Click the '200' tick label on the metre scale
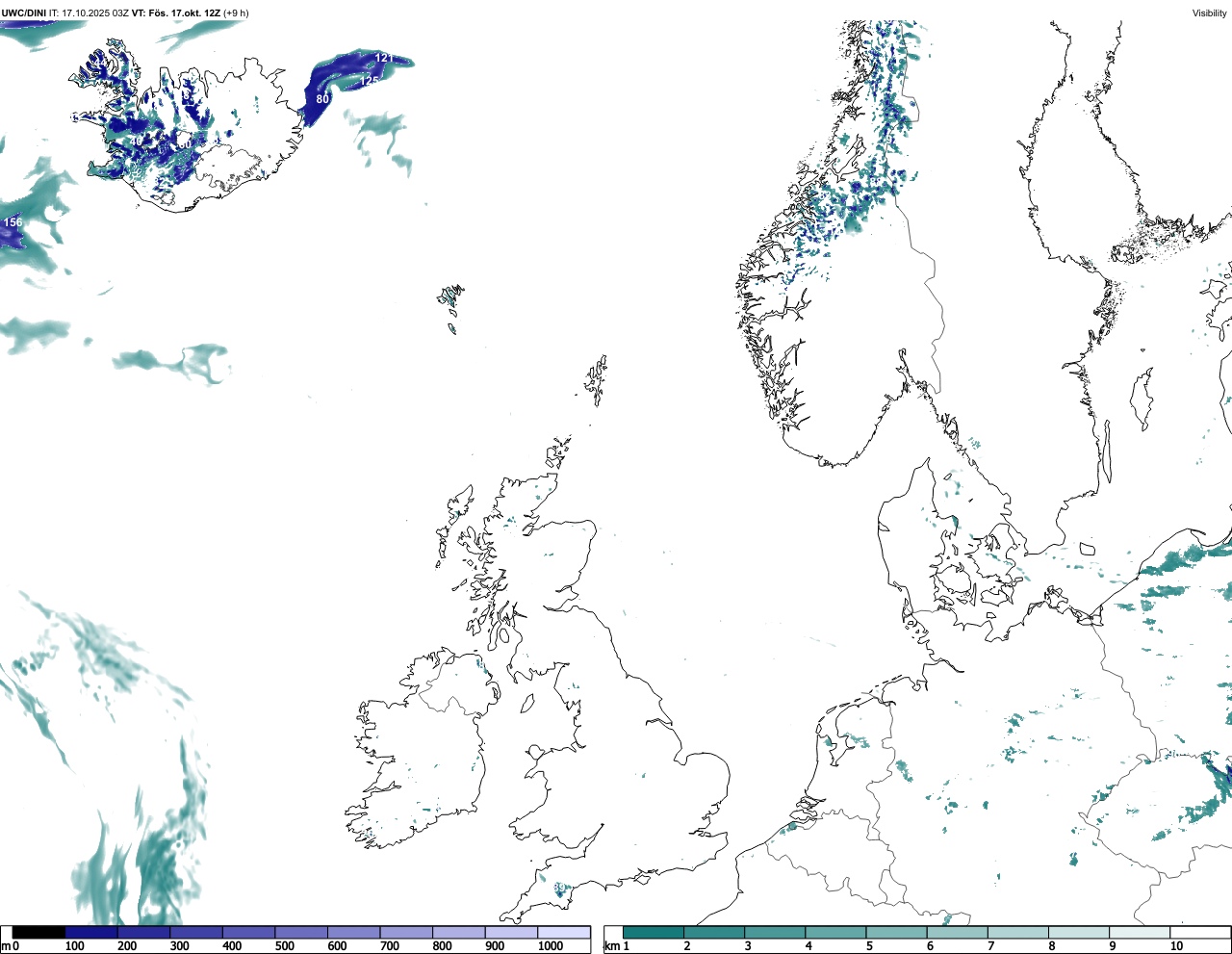Screen dimensions: 1232x954 coord(127,946)
